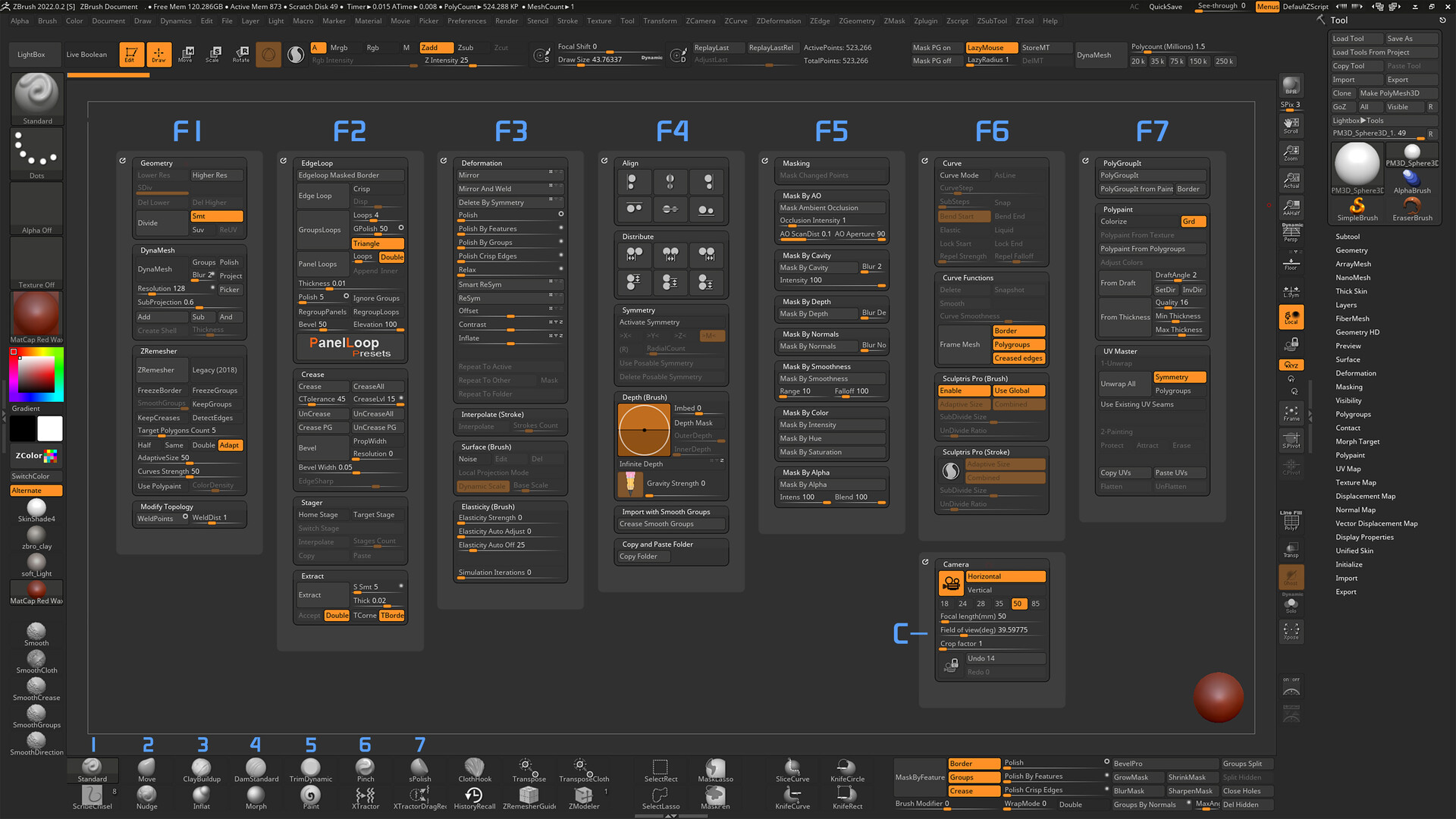The width and height of the screenshot is (1456, 819).
Task: Select the SimpleBrush tool
Action: [1357, 206]
